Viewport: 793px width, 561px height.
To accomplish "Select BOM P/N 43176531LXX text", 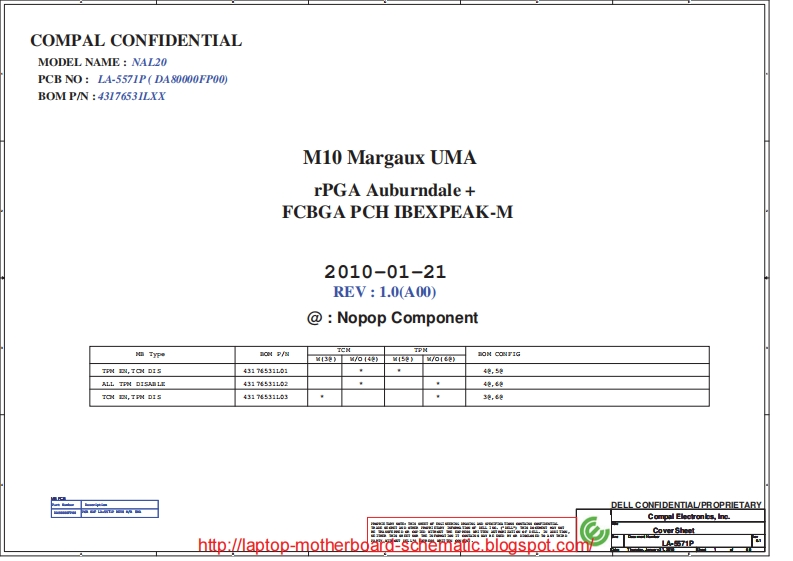I will 132,96.
